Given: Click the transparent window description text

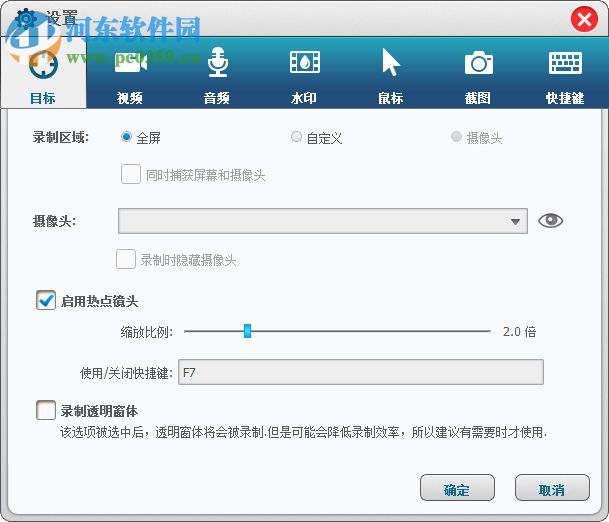Looking at the screenshot, I should coord(303,432).
